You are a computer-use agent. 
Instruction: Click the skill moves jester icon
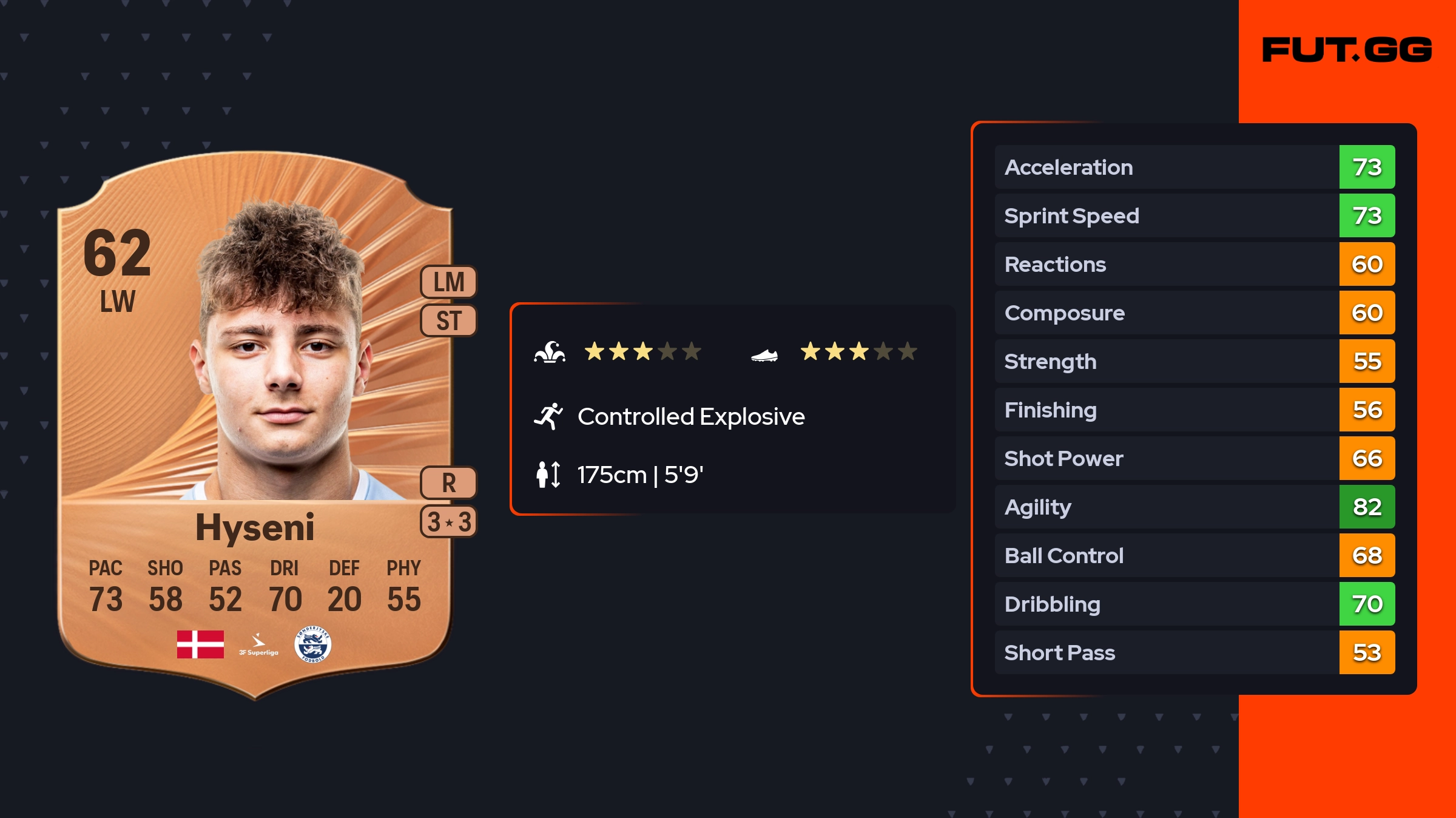[550, 352]
